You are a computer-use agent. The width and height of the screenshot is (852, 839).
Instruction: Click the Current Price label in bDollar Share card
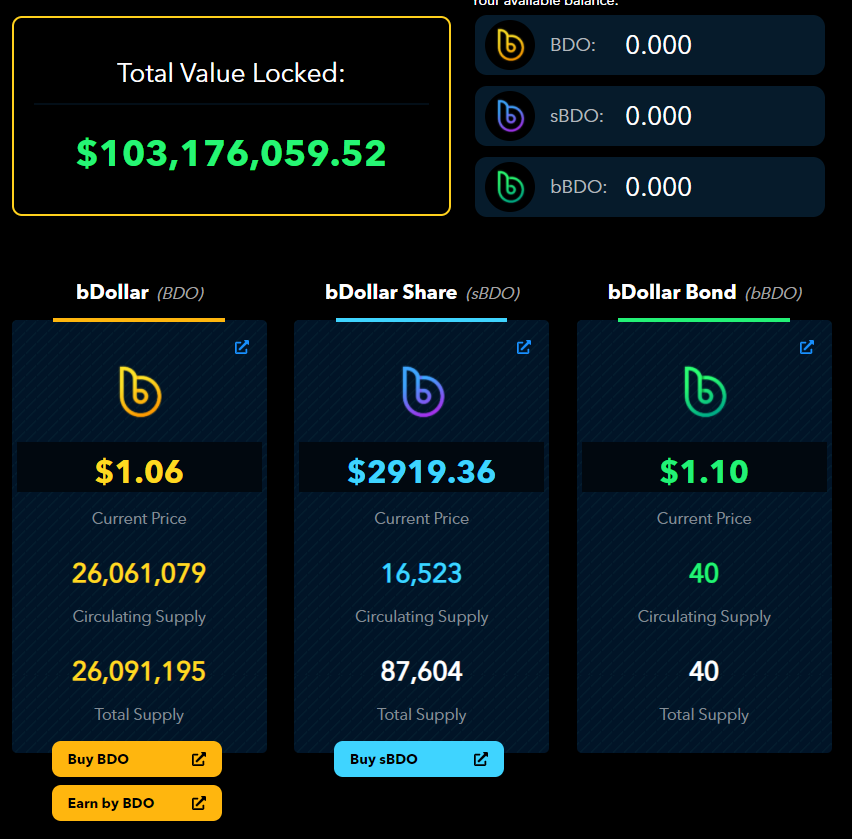point(422,518)
